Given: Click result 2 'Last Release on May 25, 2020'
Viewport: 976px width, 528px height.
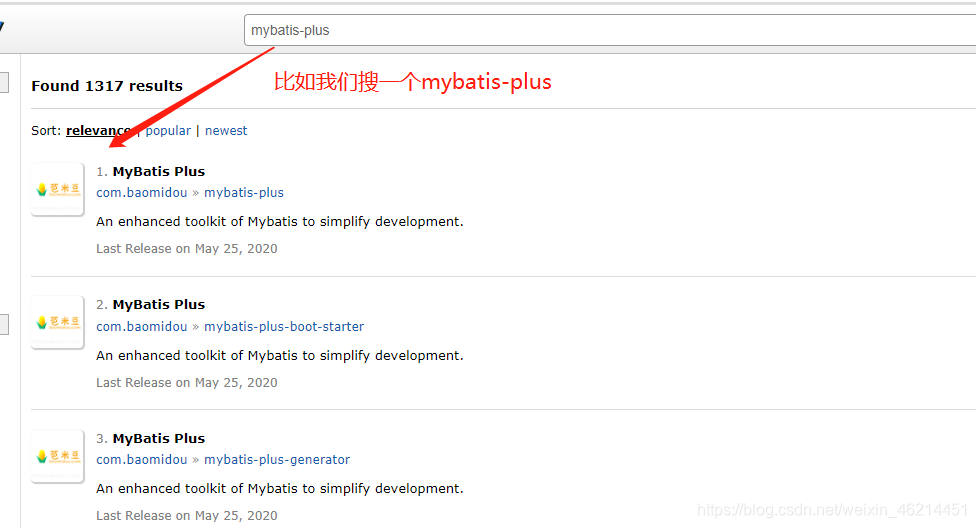Looking at the screenshot, I should 187,382.
